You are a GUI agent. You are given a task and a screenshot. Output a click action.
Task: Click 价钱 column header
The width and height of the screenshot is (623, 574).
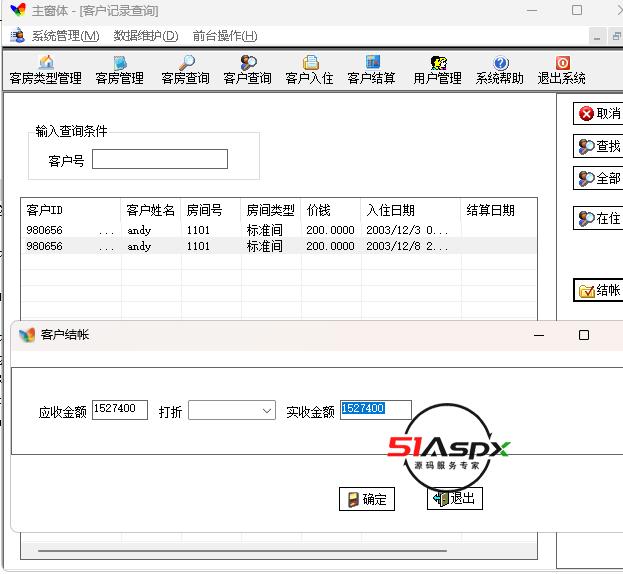coord(331,210)
